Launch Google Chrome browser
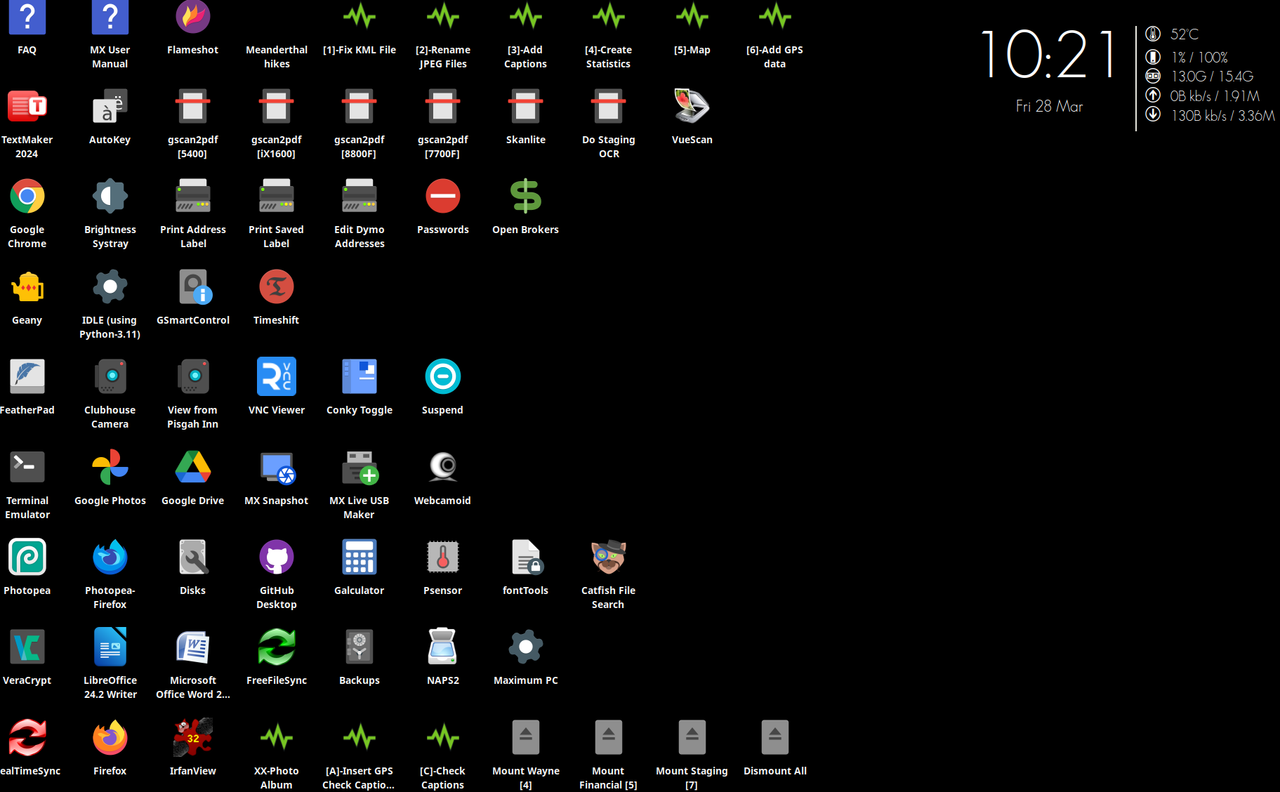The height and width of the screenshot is (792, 1280). point(27,197)
